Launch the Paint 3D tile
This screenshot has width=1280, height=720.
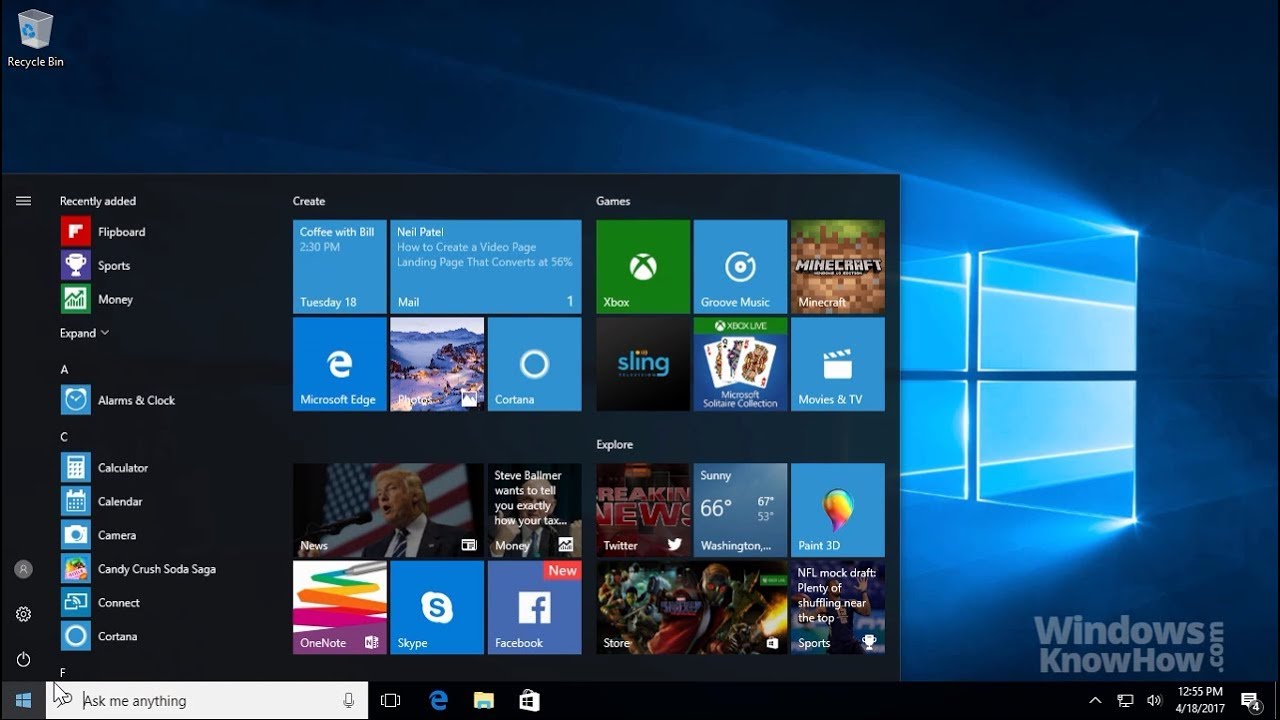pyautogui.click(x=838, y=510)
